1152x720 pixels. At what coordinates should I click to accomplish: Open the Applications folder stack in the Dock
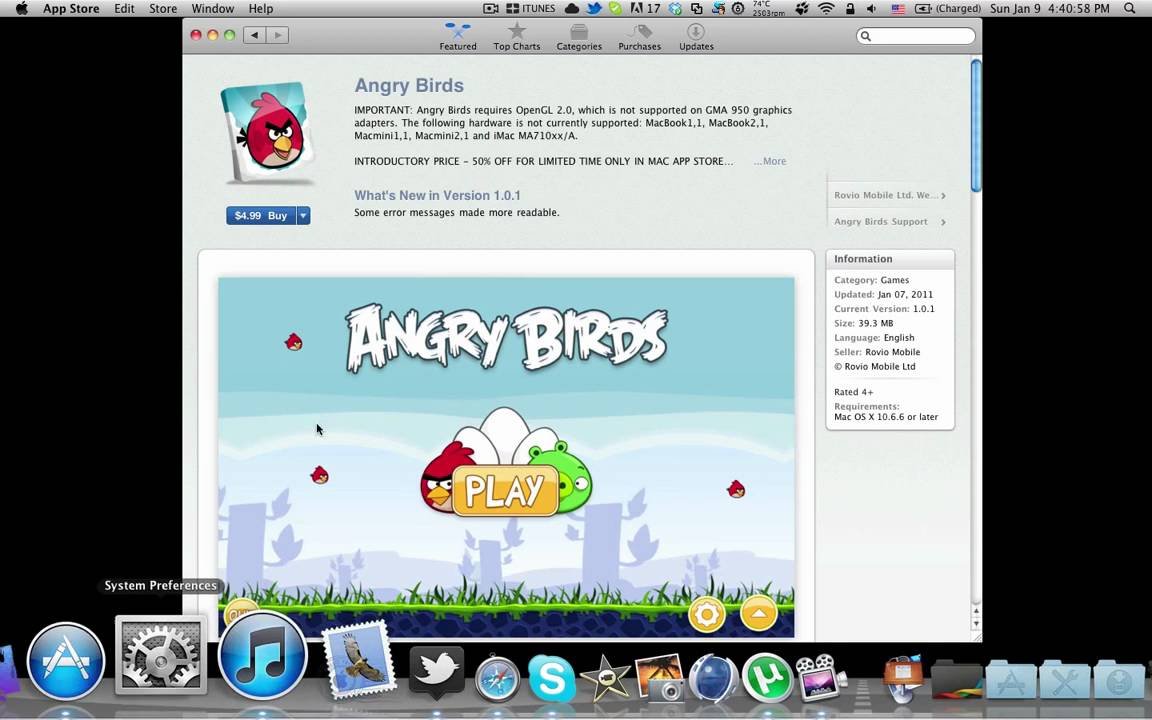coord(1010,678)
